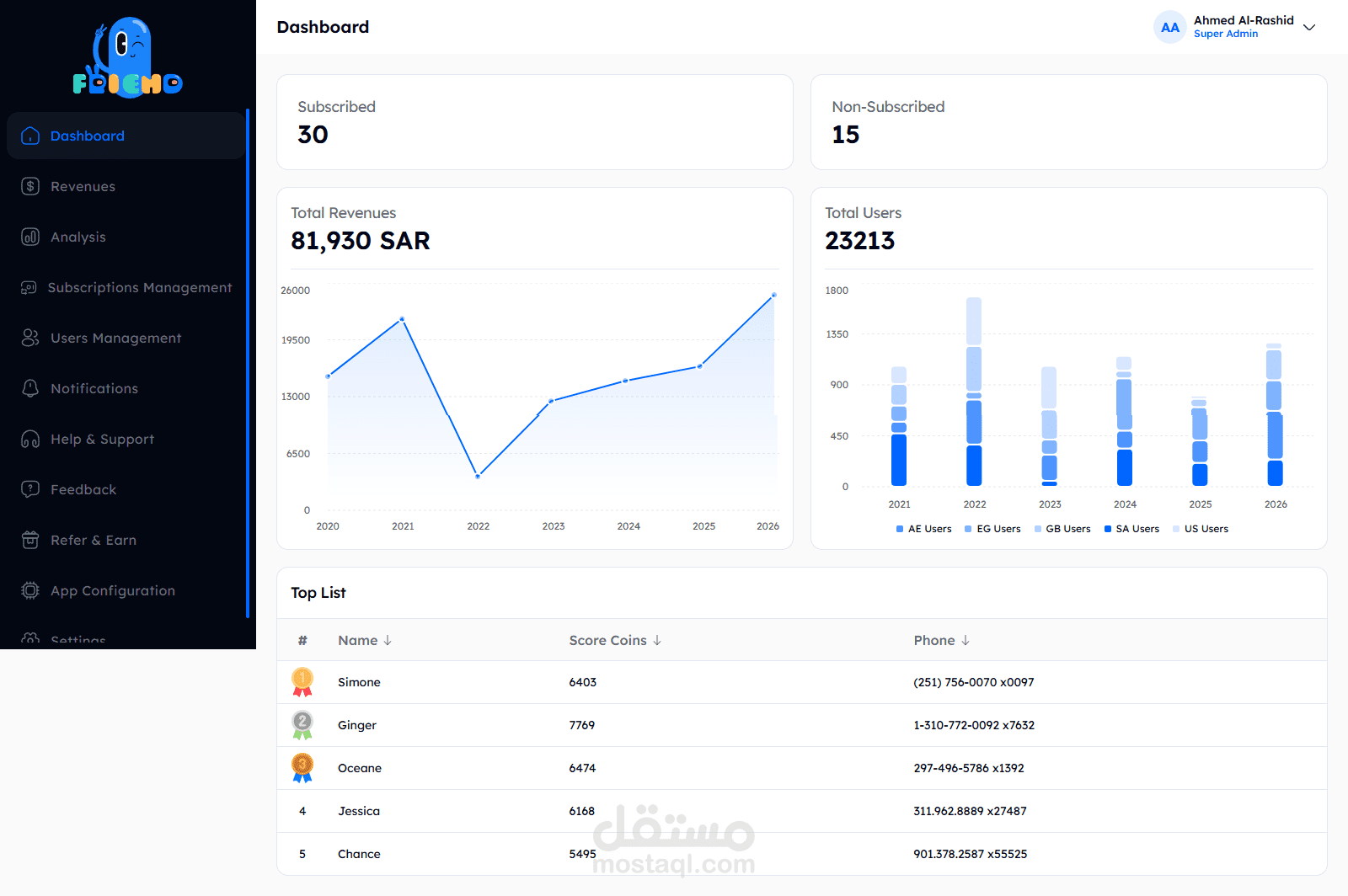The height and width of the screenshot is (896, 1348).
Task: Click the Users Management people icon
Action: click(30, 338)
